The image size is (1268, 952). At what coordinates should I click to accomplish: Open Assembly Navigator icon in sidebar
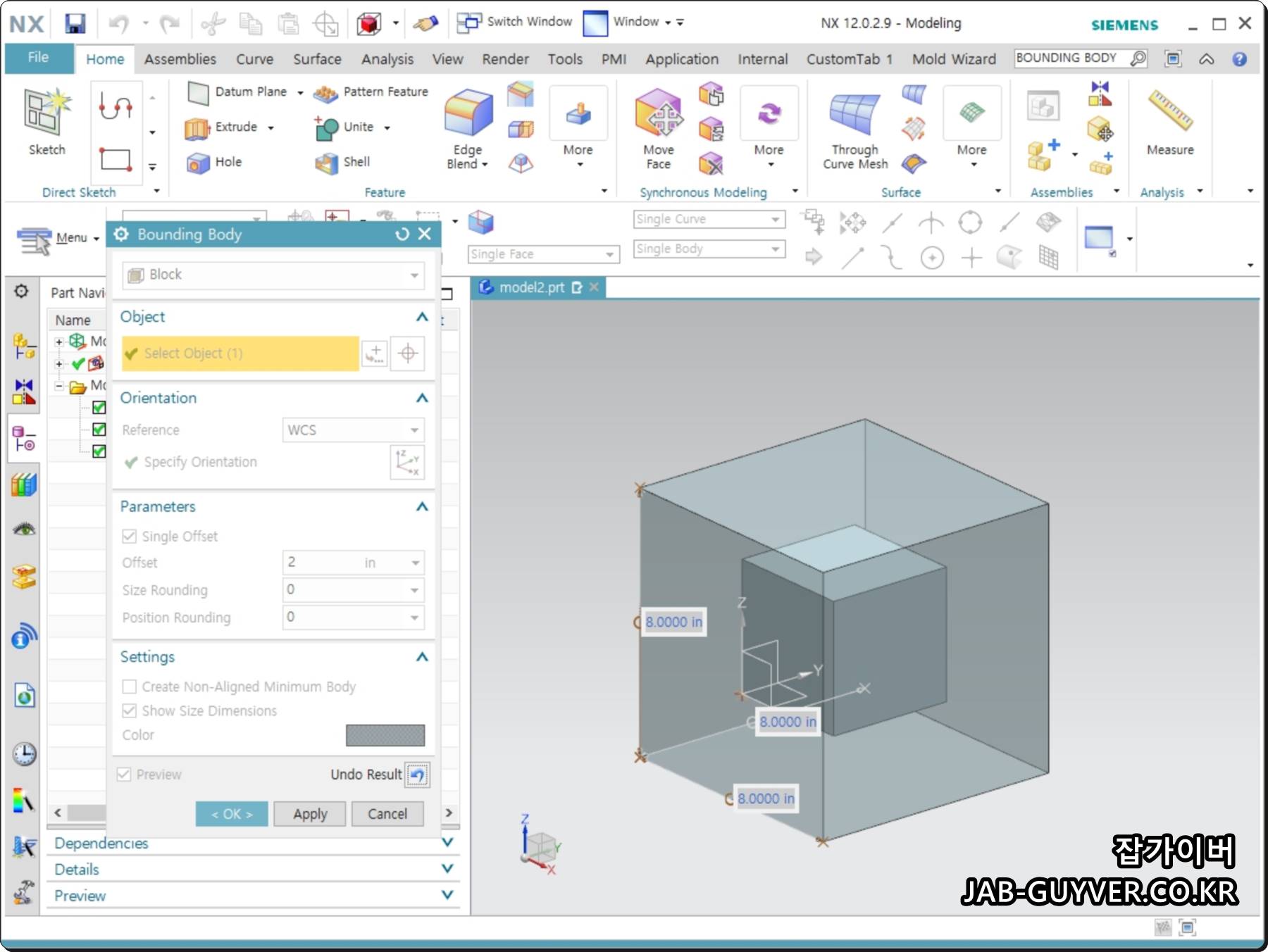tap(24, 347)
